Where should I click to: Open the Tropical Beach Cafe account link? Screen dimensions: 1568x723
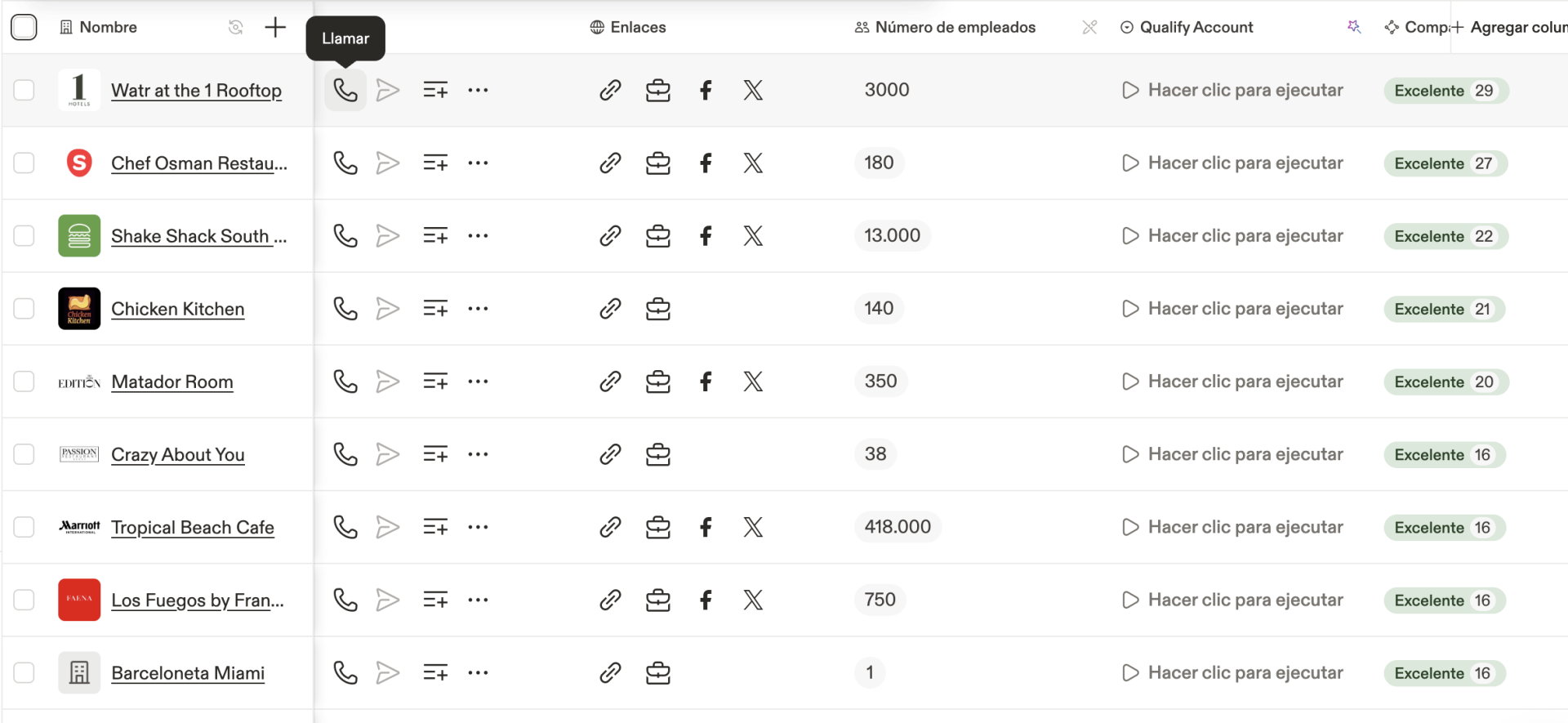click(x=192, y=528)
